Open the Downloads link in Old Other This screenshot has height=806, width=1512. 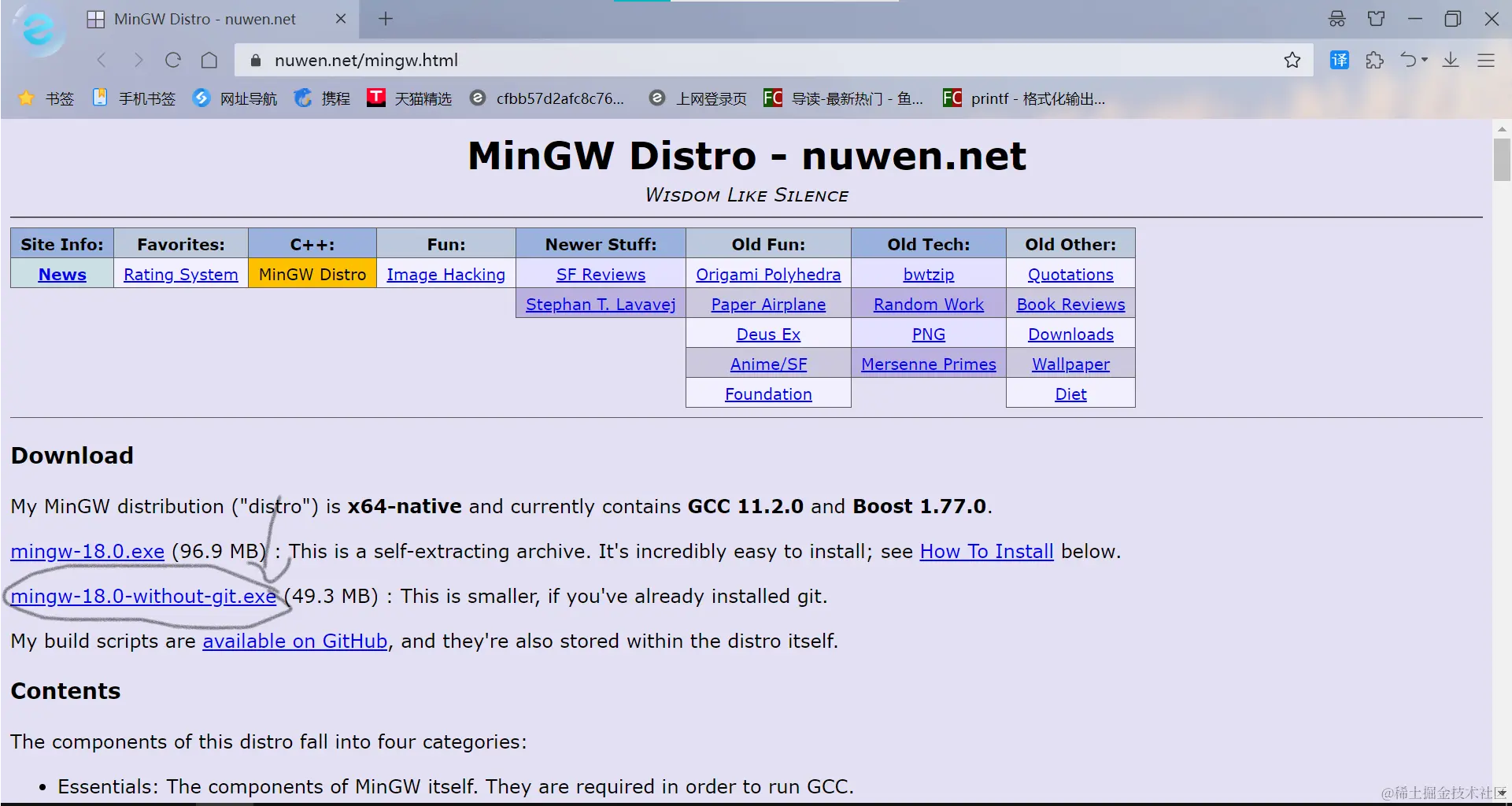click(x=1070, y=335)
